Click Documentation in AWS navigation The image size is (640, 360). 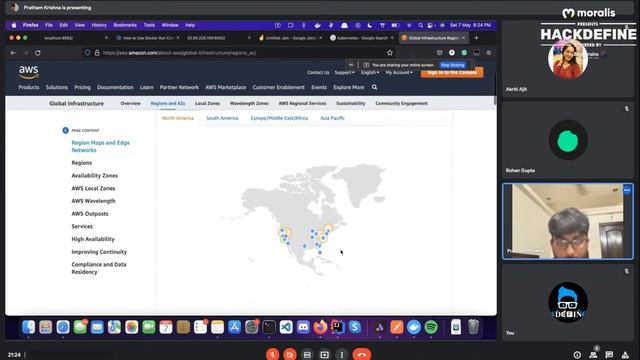(x=115, y=87)
